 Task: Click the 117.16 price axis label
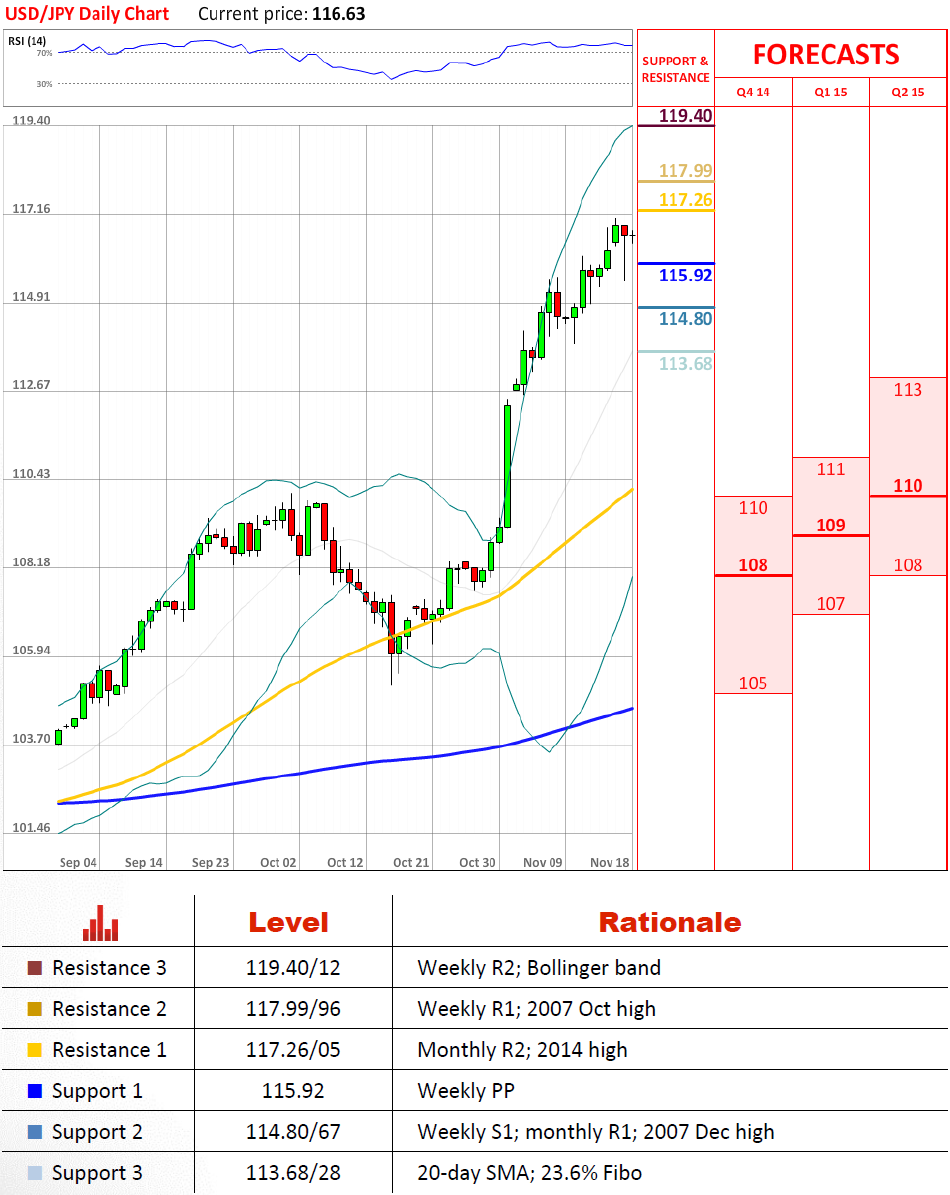tap(31, 209)
